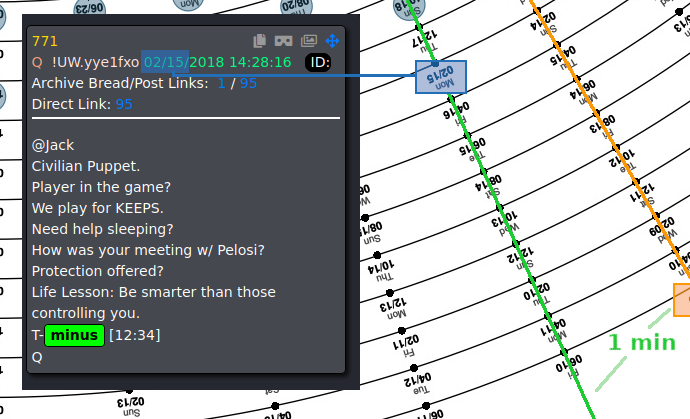Select the Tue 10/12 dot on orange line
This screenshot has width=690, height=419.
pyautogui.click(x=617, y=147)
